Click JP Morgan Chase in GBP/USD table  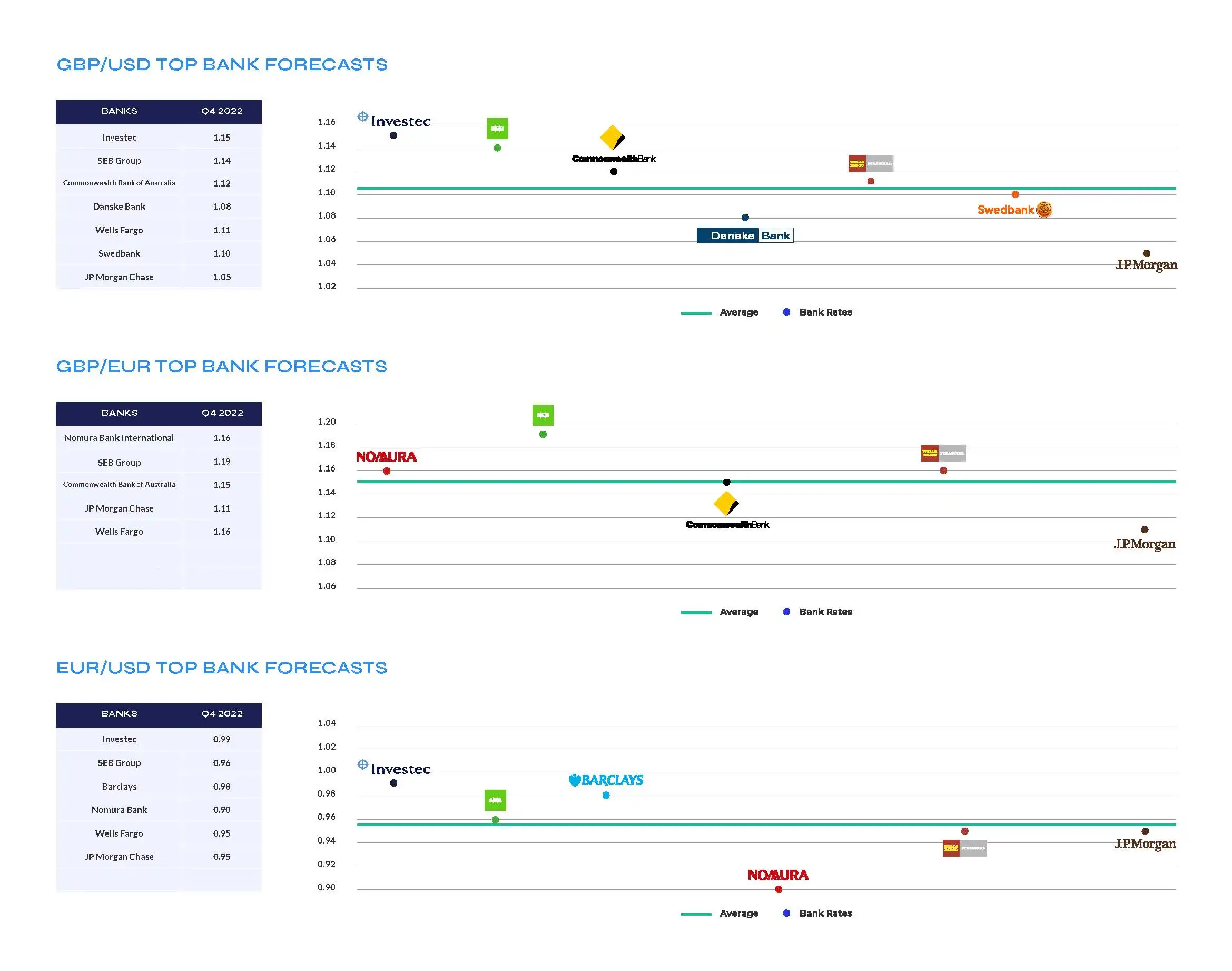pyautogui.click(x=120, y=278)
